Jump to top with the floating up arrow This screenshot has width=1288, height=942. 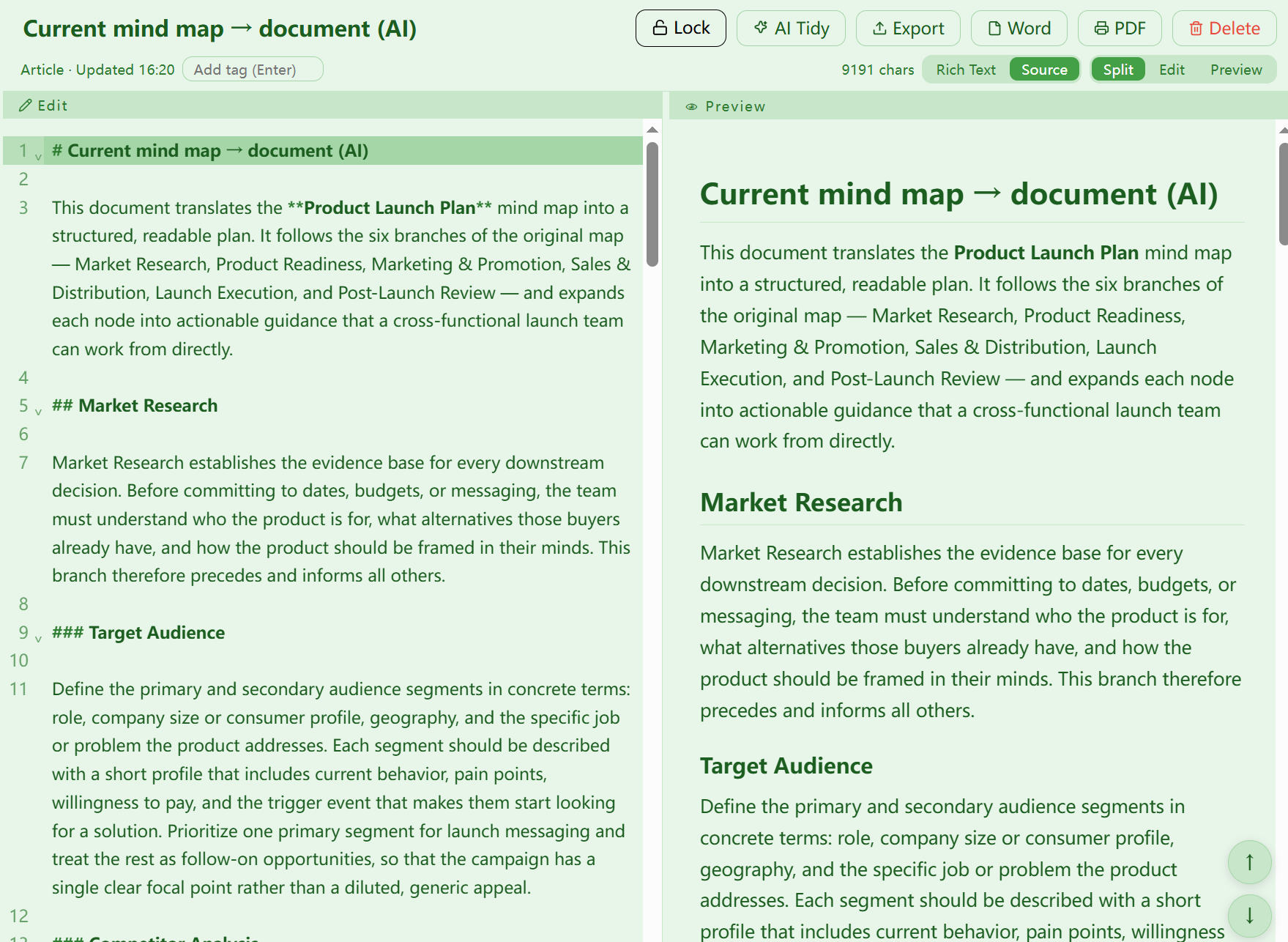click(1249, 861)
